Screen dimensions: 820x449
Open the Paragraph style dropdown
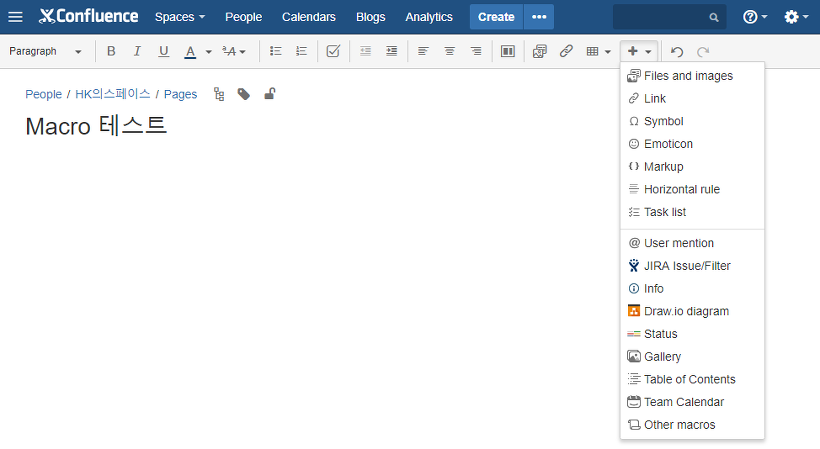tap(45, 51)
